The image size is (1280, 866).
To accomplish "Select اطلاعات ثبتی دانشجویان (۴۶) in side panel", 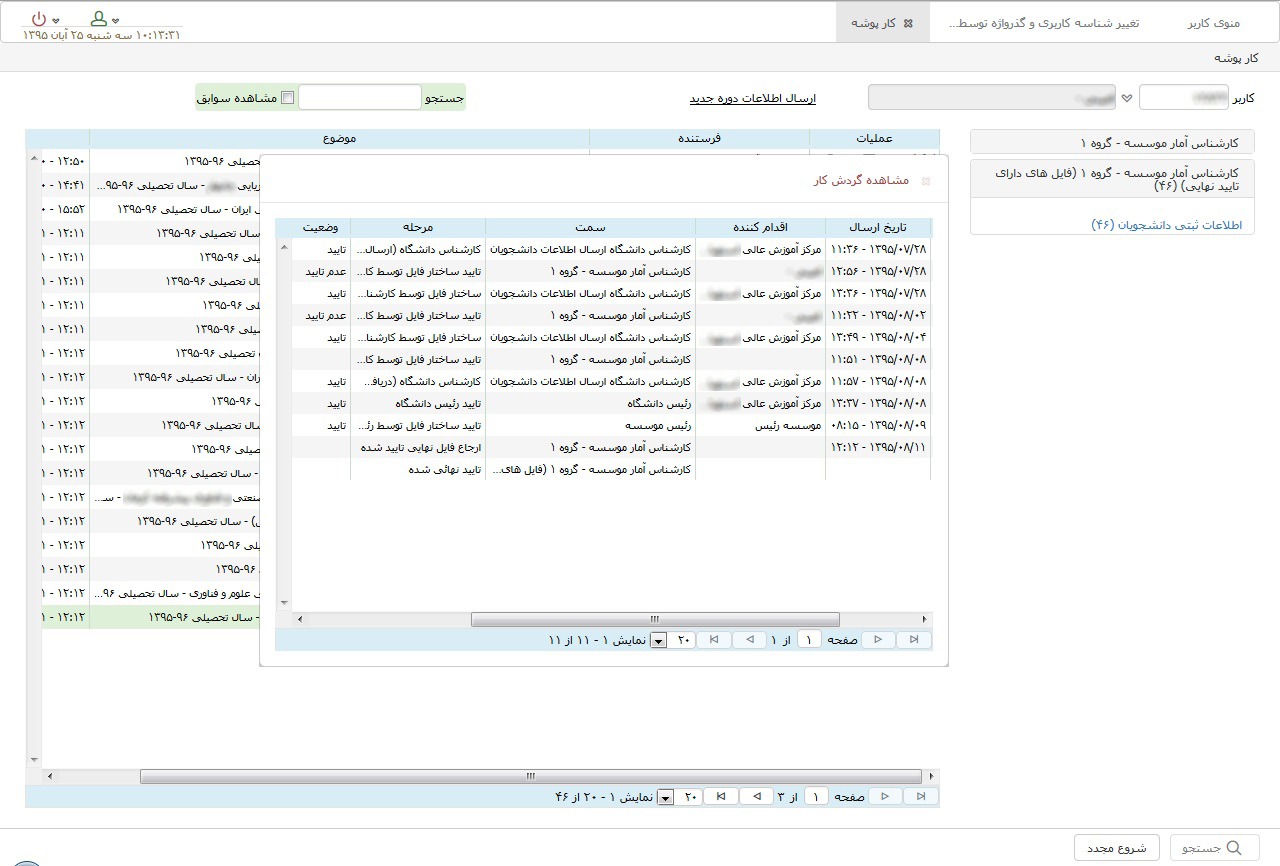I will [1166, 225].
